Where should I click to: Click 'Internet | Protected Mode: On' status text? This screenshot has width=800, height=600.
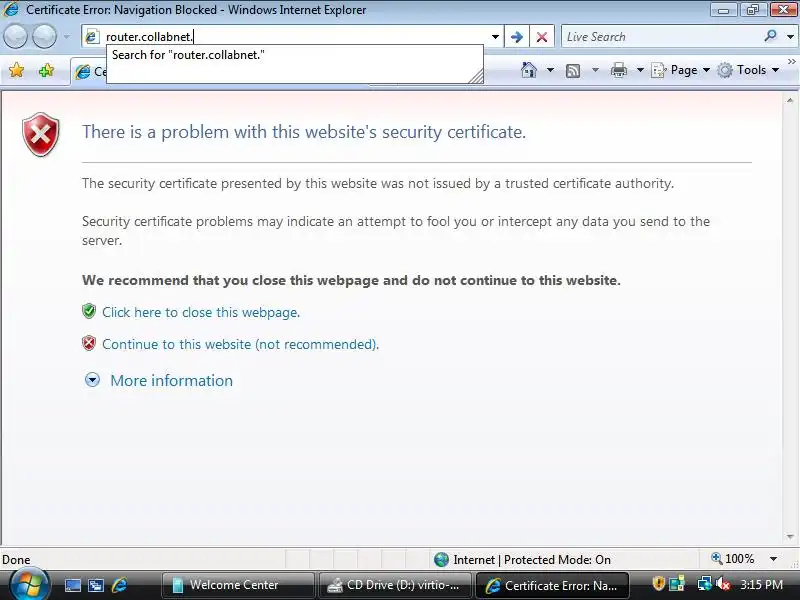click(532, 560)
